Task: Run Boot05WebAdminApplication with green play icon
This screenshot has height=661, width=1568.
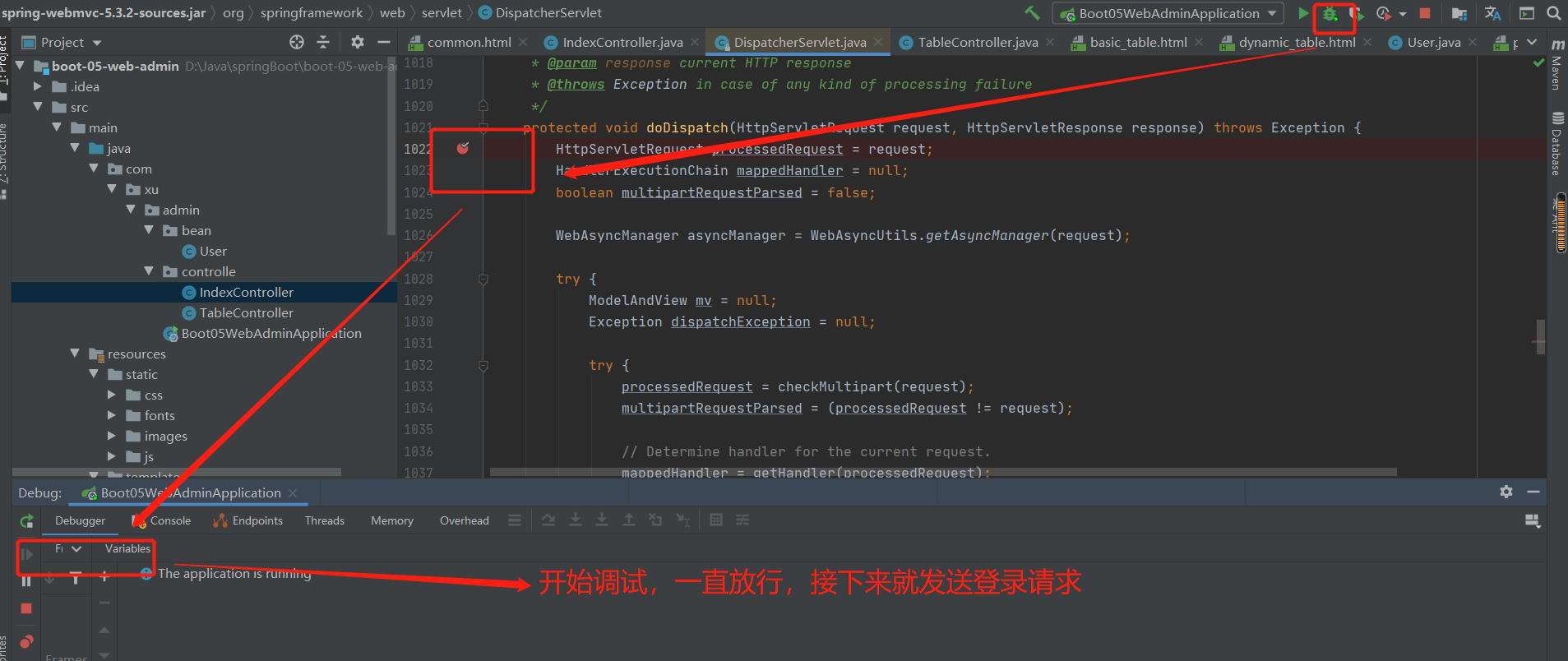Action: 1303,13
